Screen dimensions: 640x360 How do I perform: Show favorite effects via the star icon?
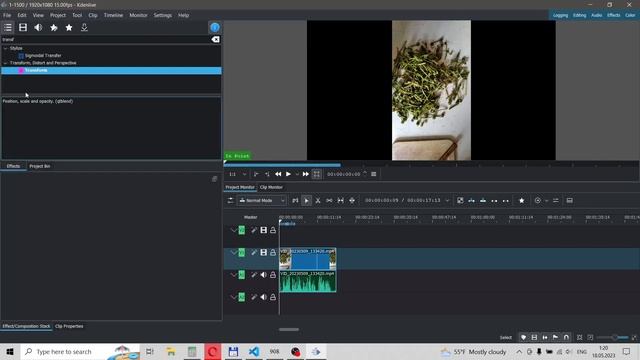click(x=69, y=27)
